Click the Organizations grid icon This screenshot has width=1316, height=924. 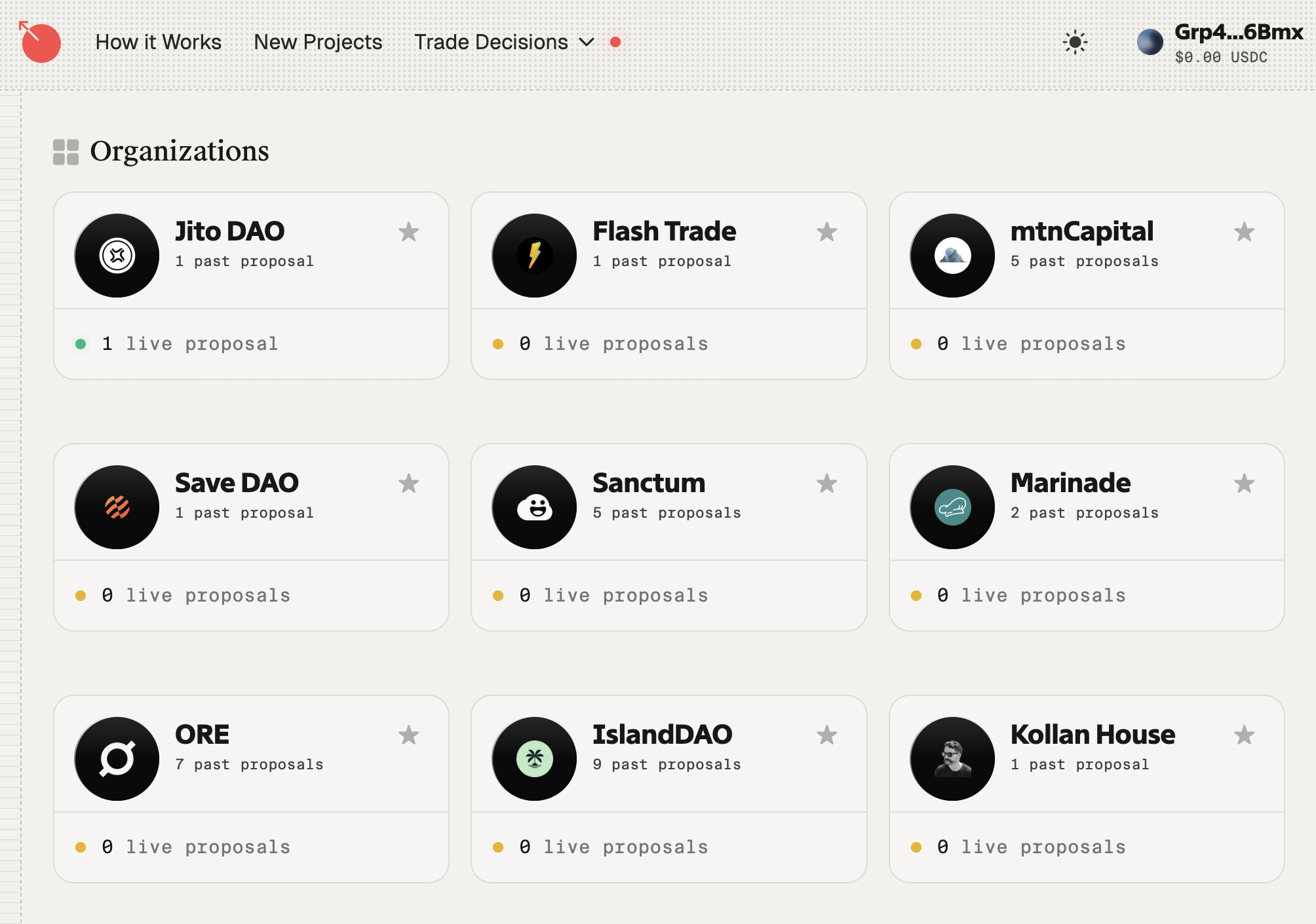(65, 151)
